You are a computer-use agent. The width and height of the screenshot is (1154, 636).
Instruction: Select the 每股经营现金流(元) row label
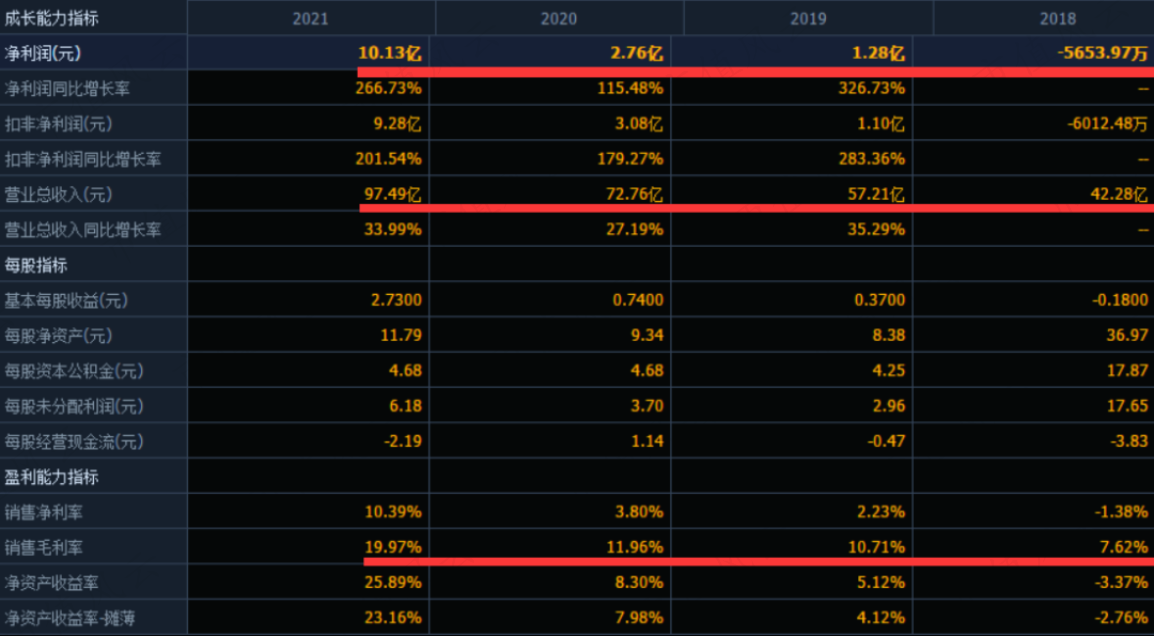[x=74, y=442]
